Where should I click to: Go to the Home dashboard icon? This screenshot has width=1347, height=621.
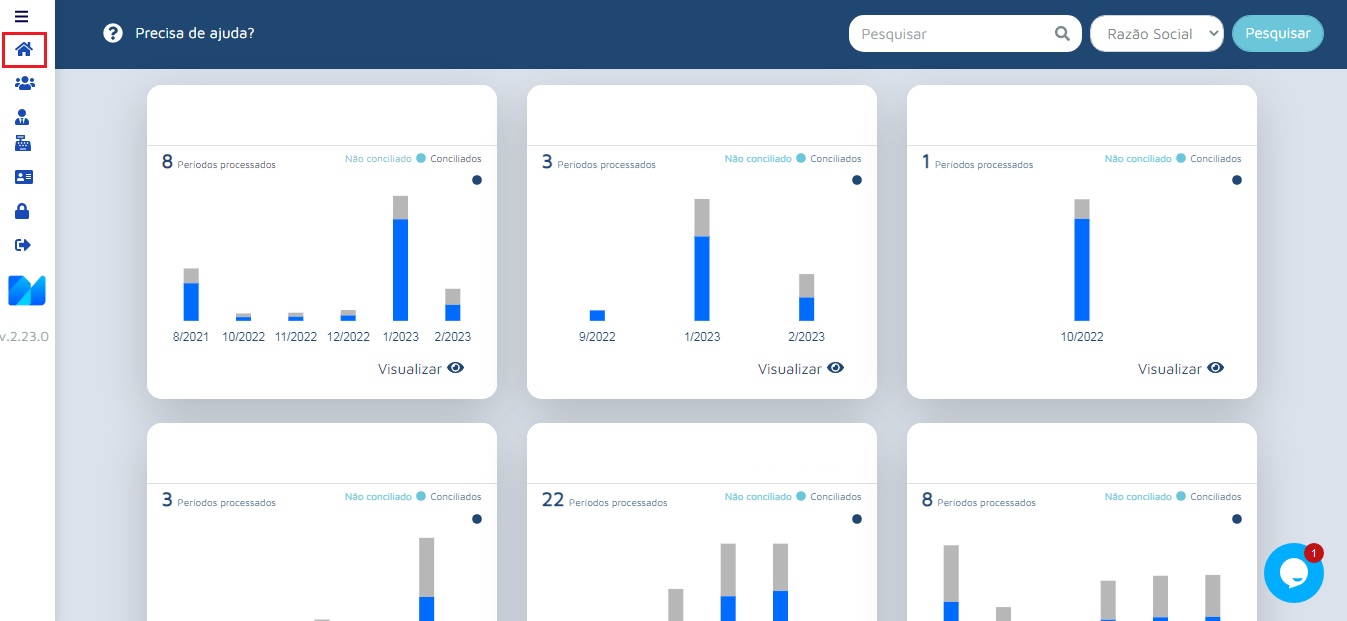24,49
